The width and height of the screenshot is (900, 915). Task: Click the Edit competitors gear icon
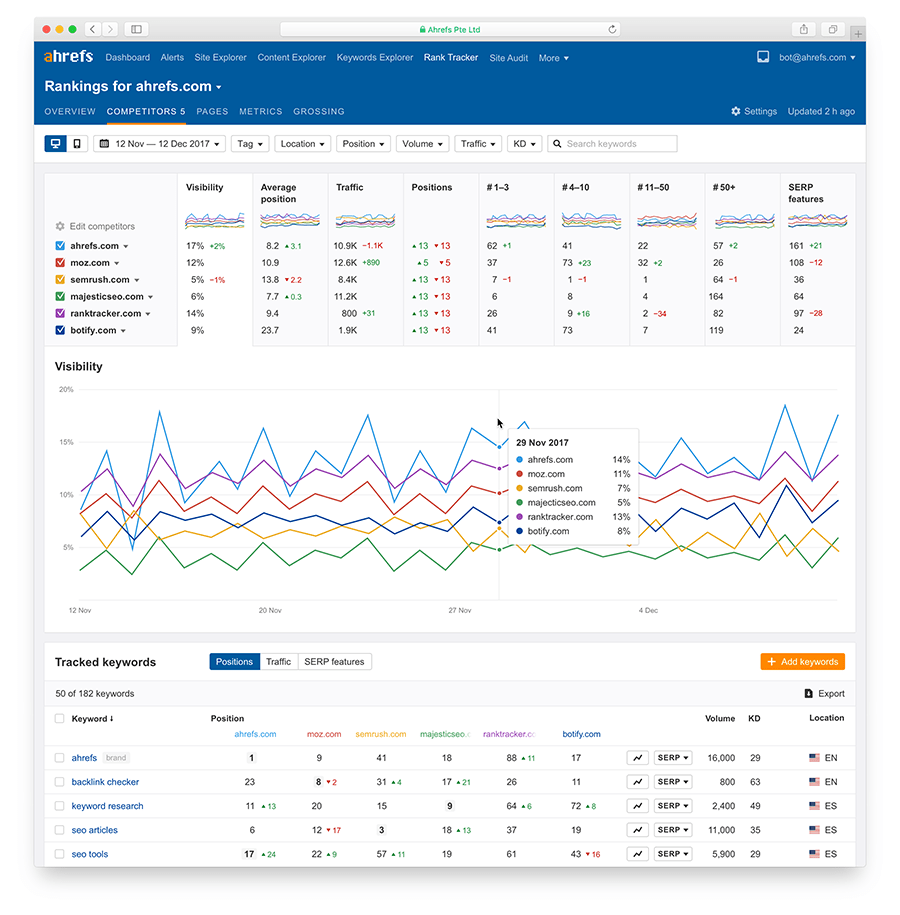pyautogui.click(x=60, y=227)
